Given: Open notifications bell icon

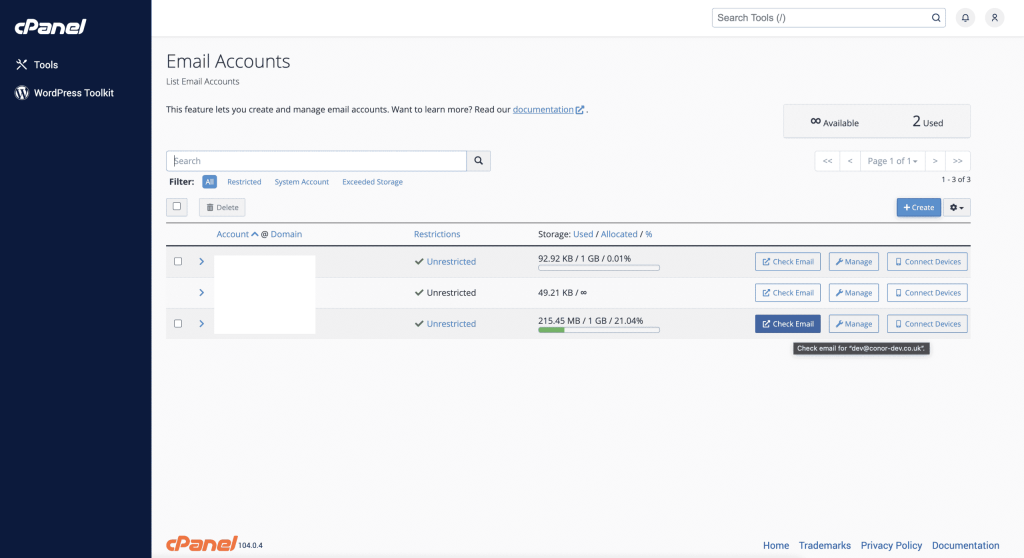Looking at the screenshot, I should click(x=965, y=18).
